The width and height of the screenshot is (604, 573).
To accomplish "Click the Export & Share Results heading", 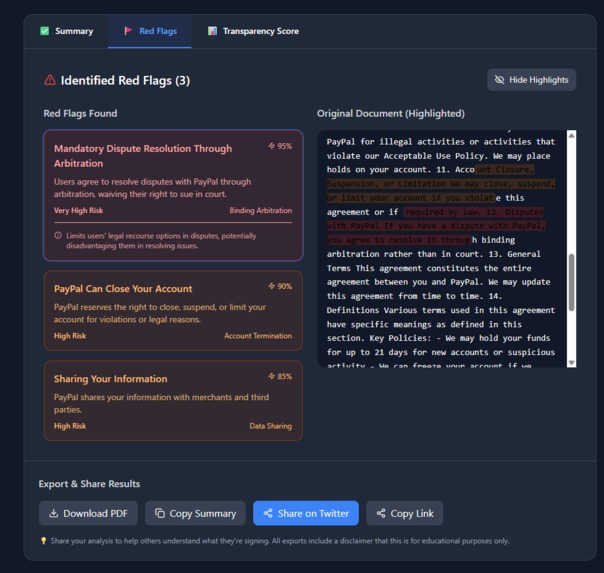I will coord(89,484).
